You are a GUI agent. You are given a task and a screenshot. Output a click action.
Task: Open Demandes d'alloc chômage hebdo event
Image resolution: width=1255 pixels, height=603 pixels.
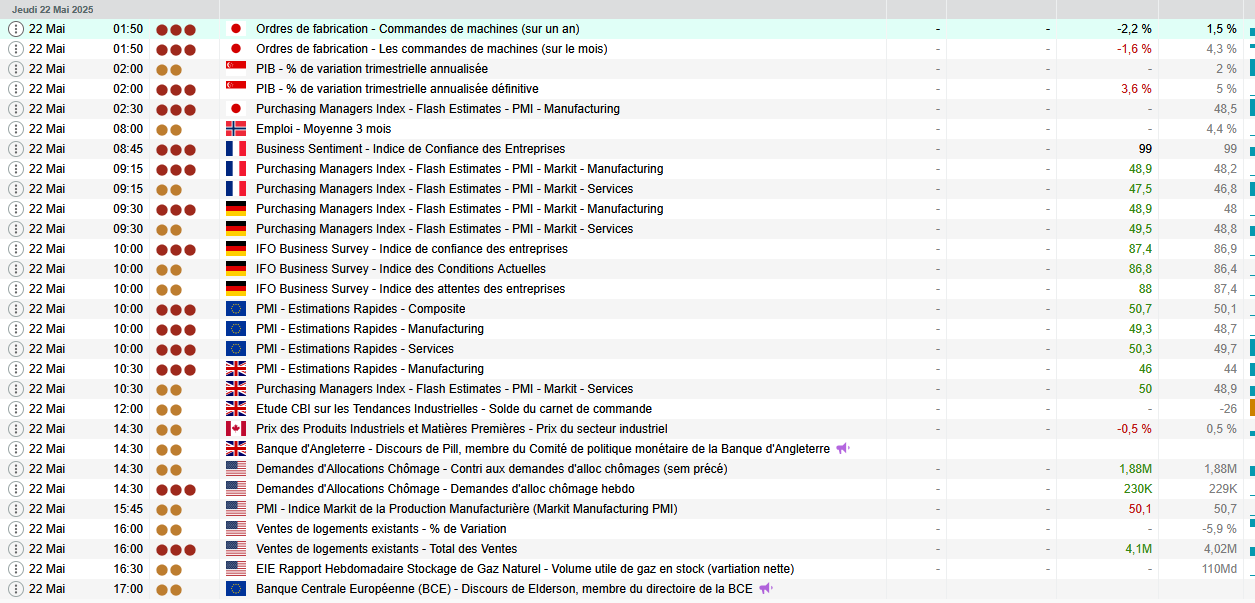click(x=445, y=489)
